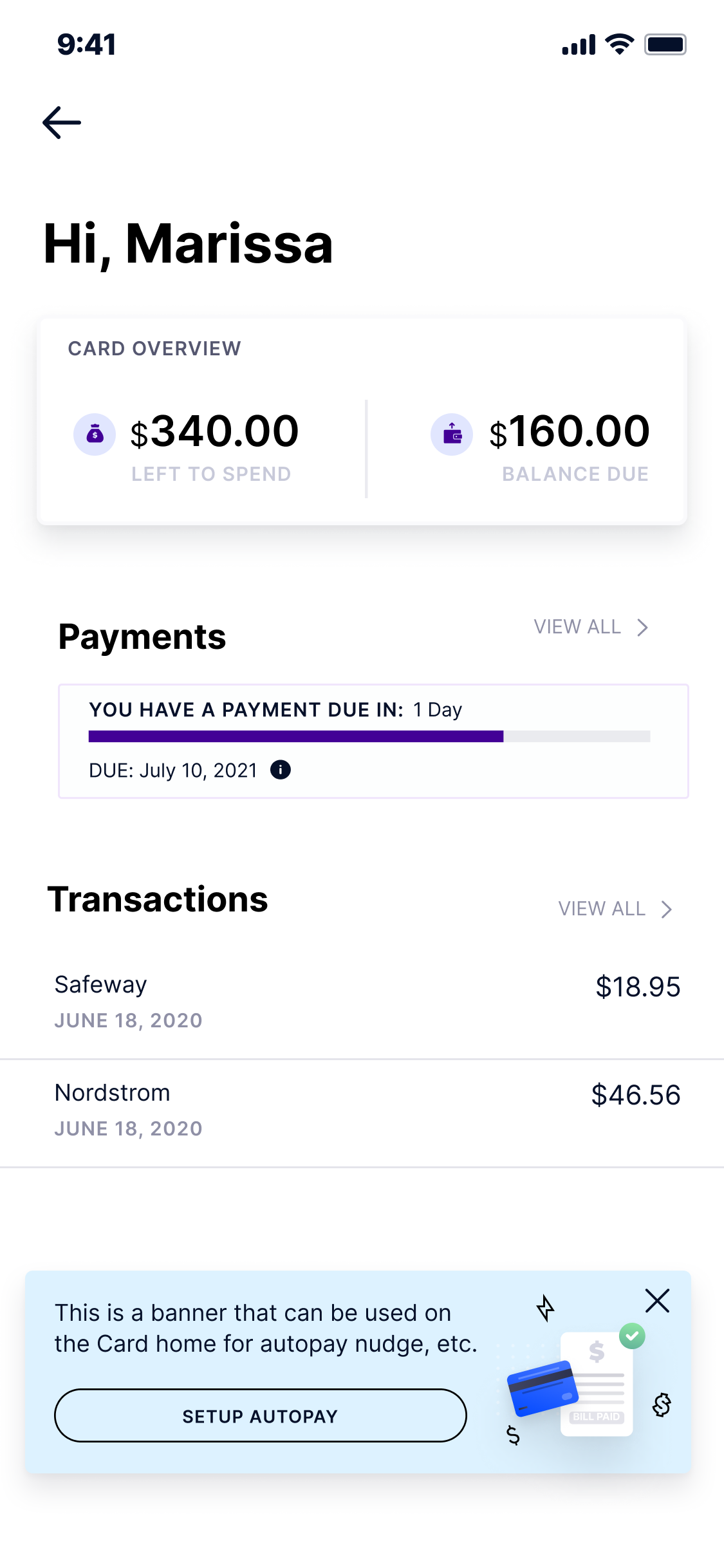
Task: Tap the CARD OVERVIEW heading
Action: [154, 349]
